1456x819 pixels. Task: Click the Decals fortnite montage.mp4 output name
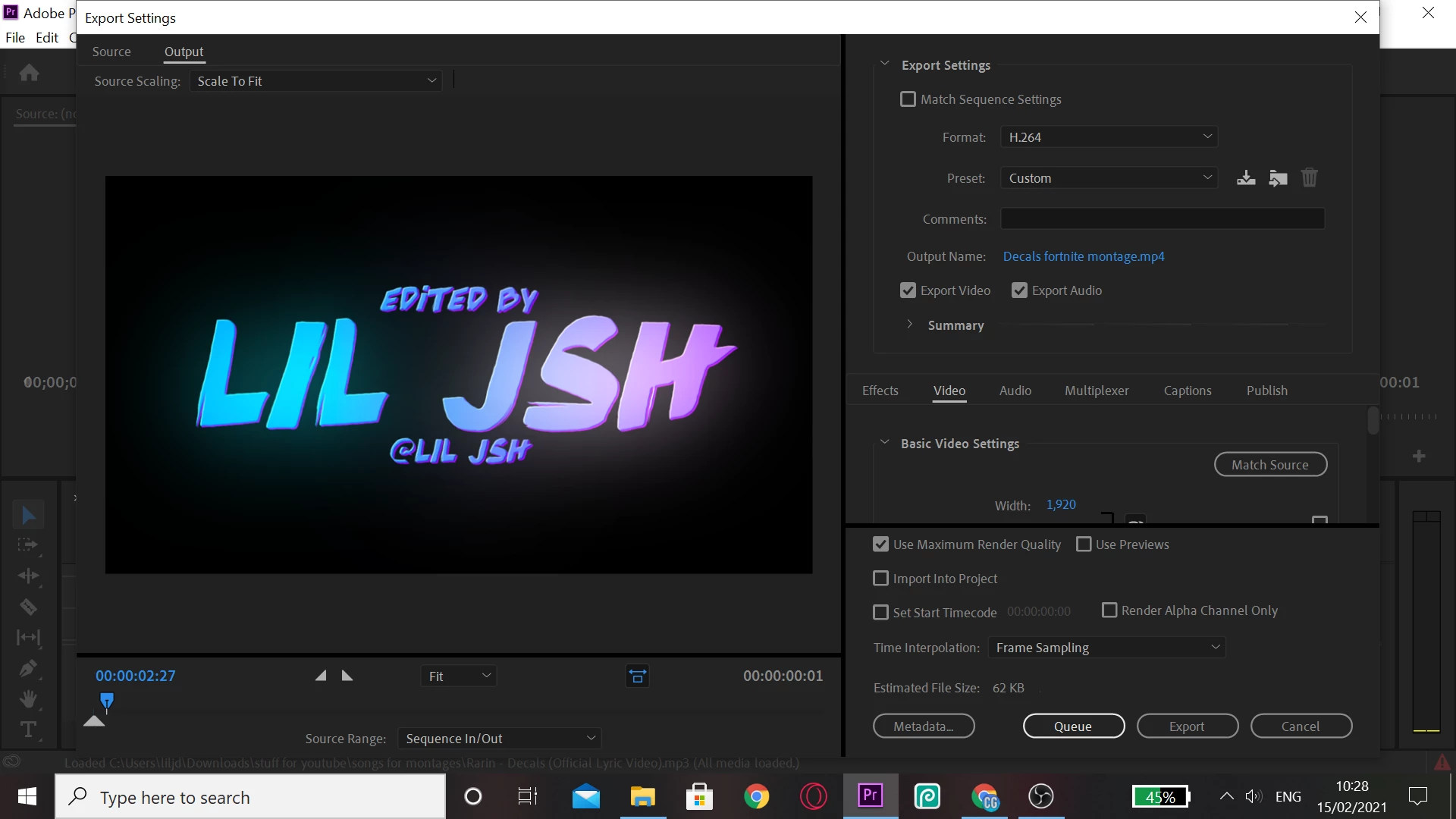[1083, 256]
